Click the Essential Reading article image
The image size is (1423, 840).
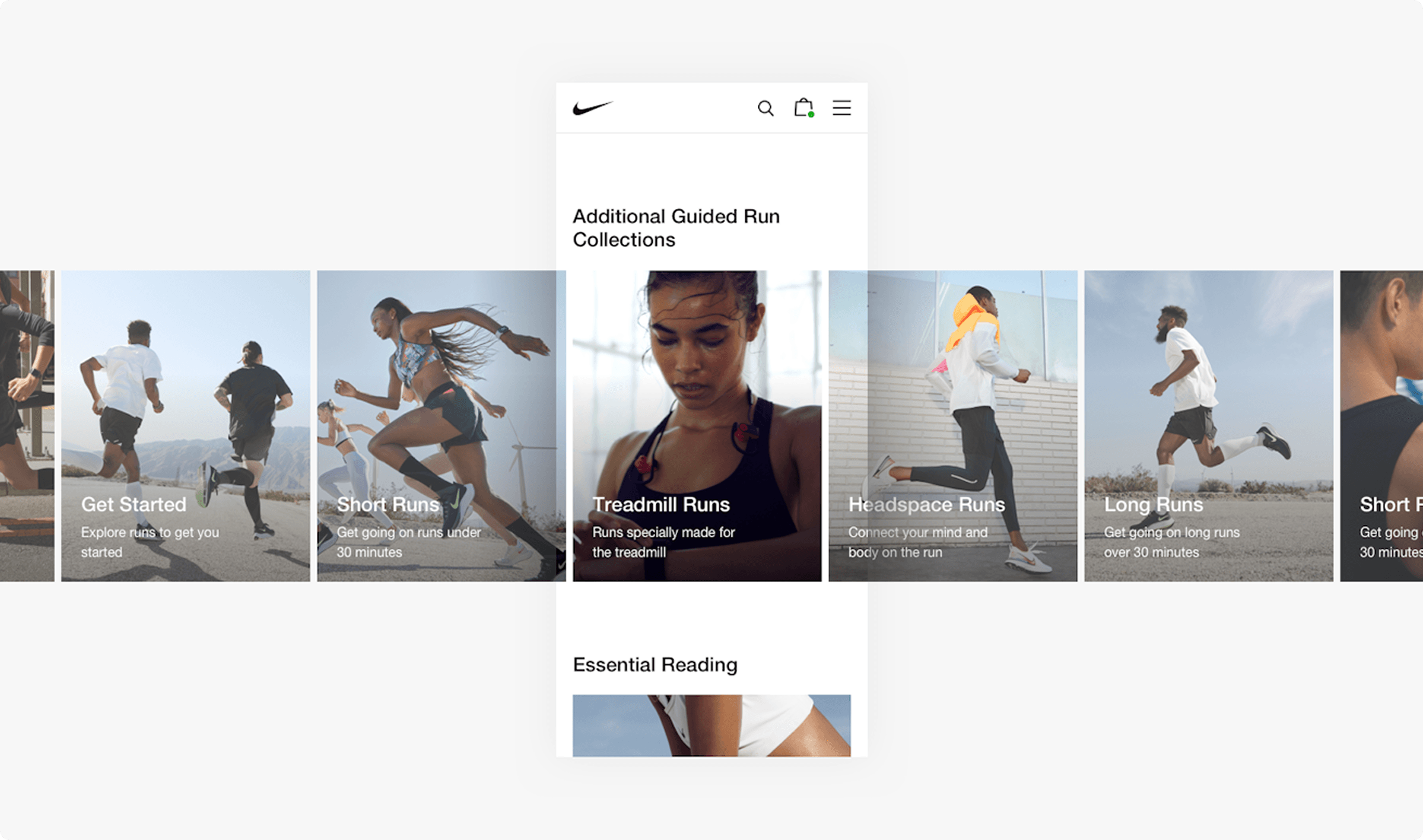coord(711,725)
